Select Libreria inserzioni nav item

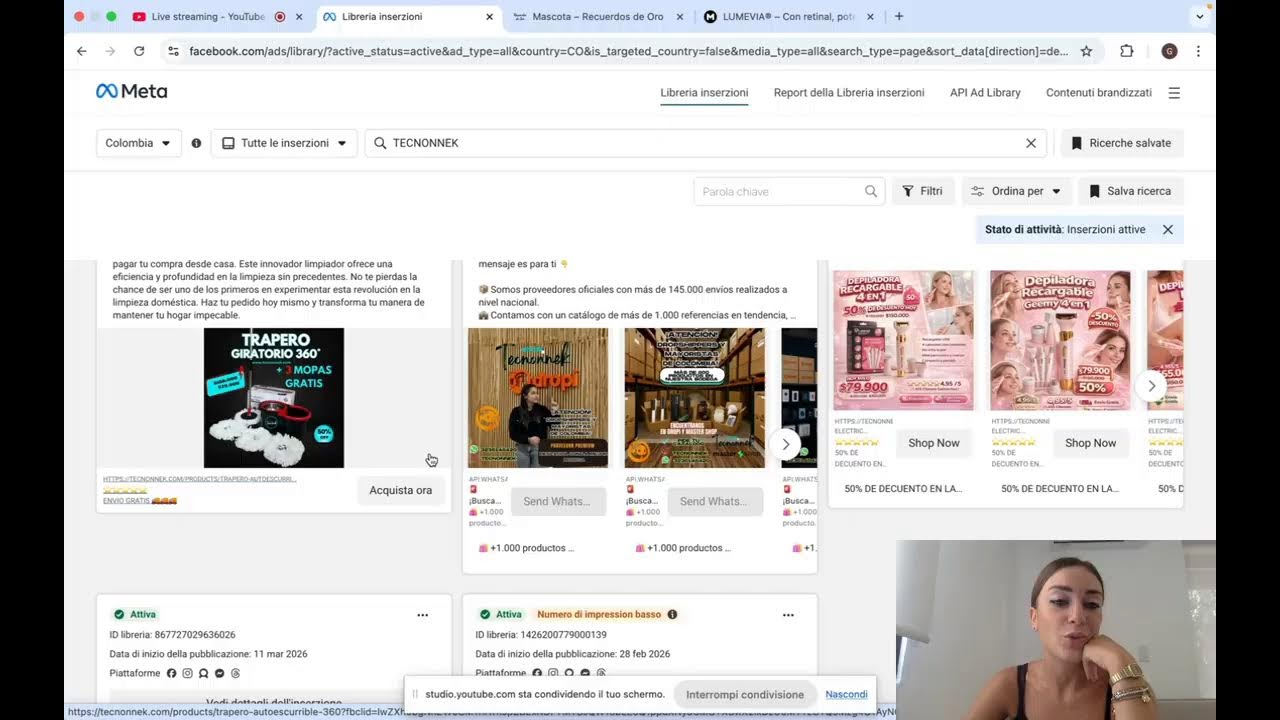click(704, 93)
